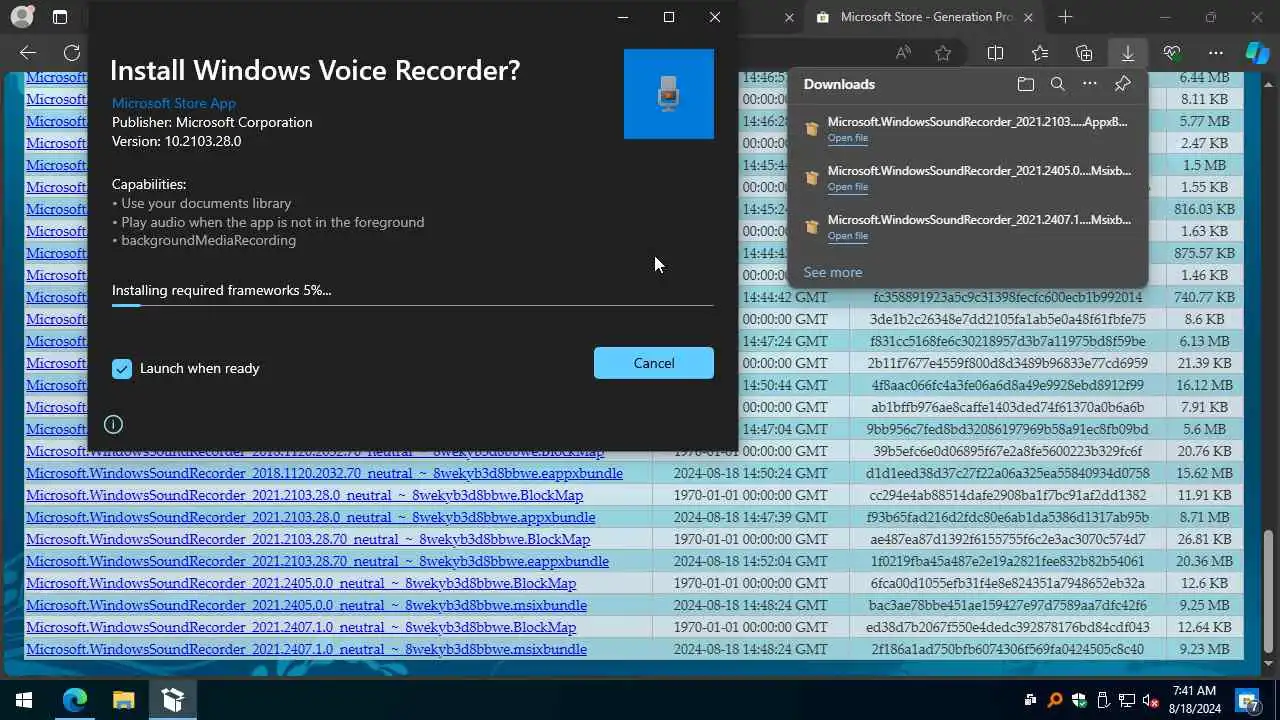Download 2021.2405.0.0 msixbundle link
Screen dimensions: 1280x720
[306, 605]
